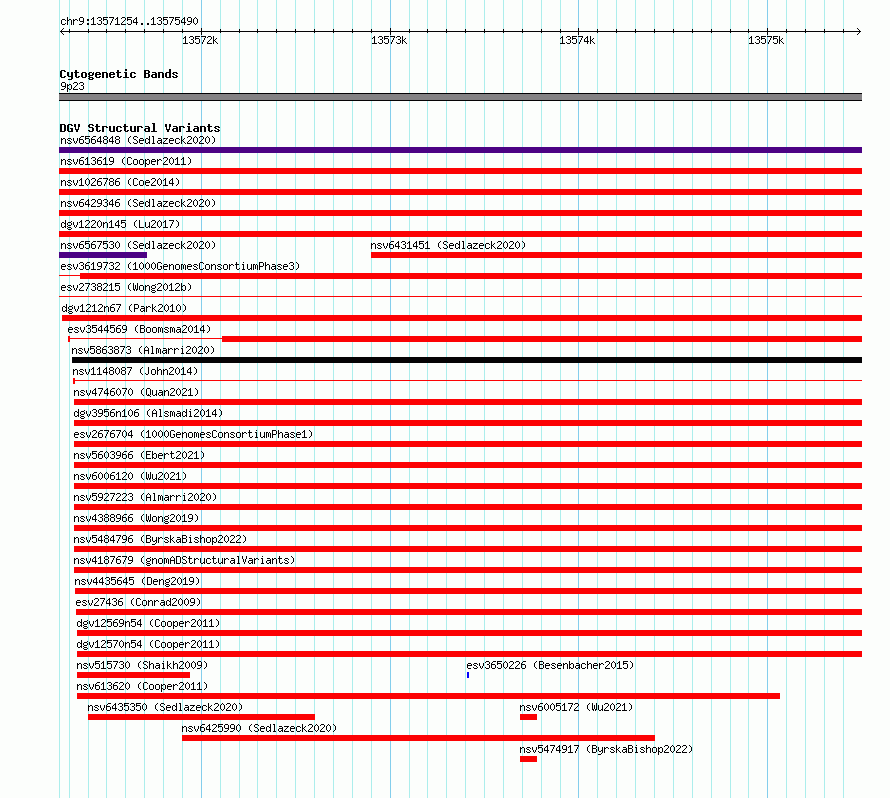
Task: Open nsv4746070 (Quan2021) variant
Action: [x=136, y=392]
